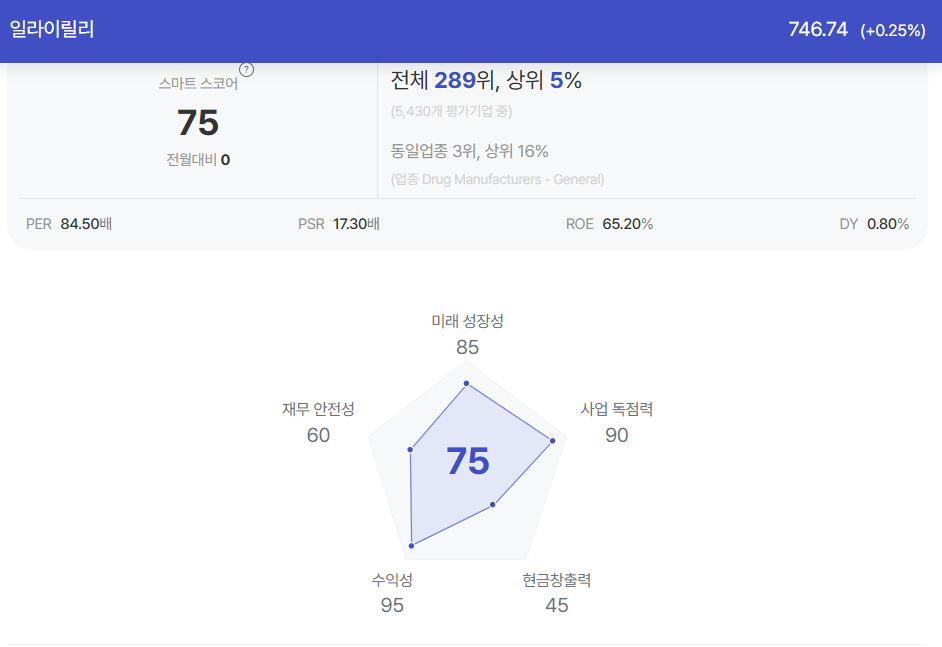Click the 일라이릴리 company name in header

coord(52,29)
